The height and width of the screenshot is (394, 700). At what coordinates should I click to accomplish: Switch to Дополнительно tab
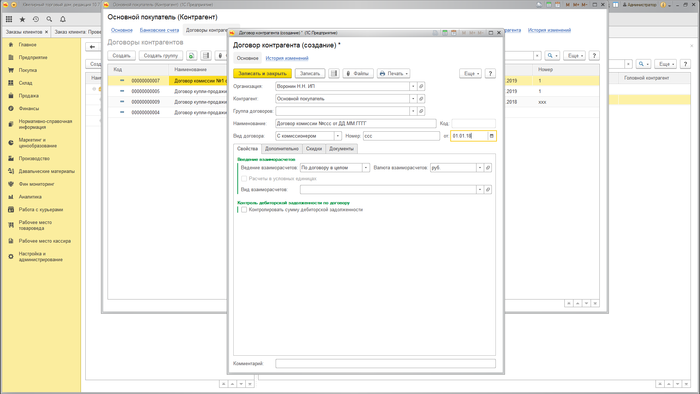tap(282, 149)
